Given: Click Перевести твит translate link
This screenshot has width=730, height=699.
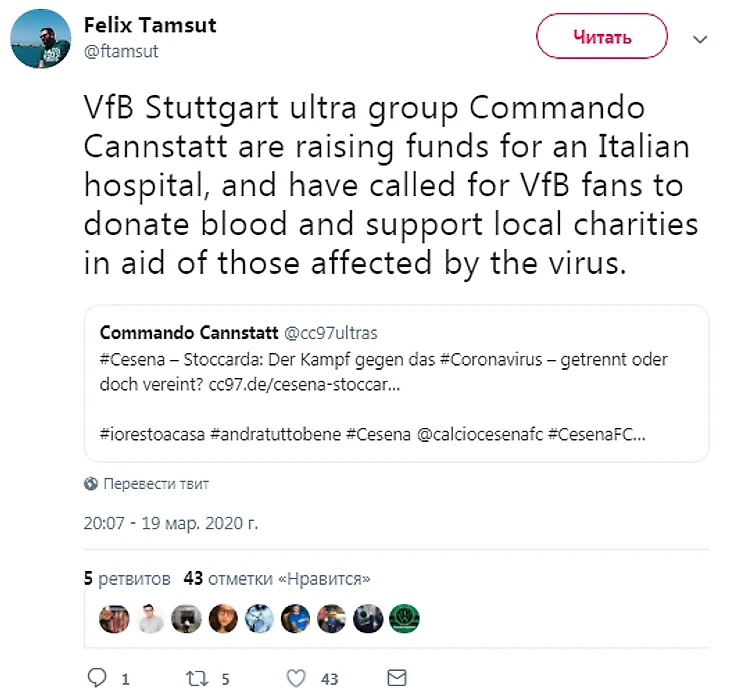Looking at the screenshot, I should (156, 484).
